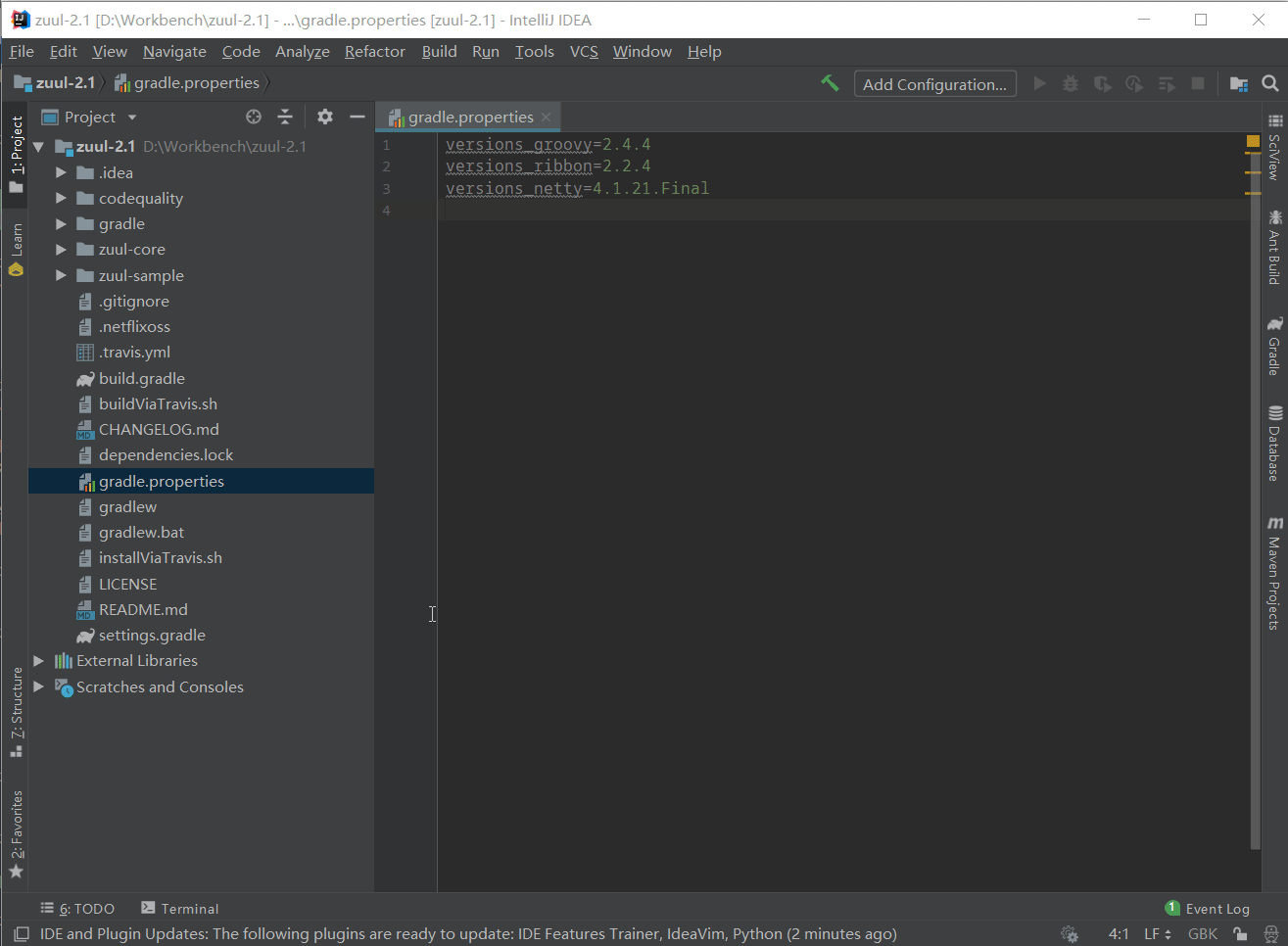Click the Run arrow in the toolbar
1288x946 pixels.
(x=1040, y=84)
